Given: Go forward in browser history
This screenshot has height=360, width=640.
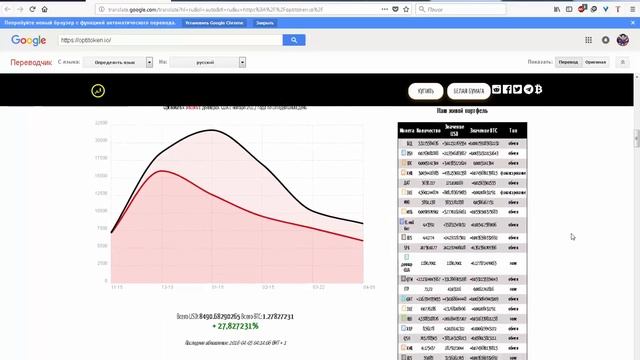Looking at the screenshot, I should pos(20,9).
